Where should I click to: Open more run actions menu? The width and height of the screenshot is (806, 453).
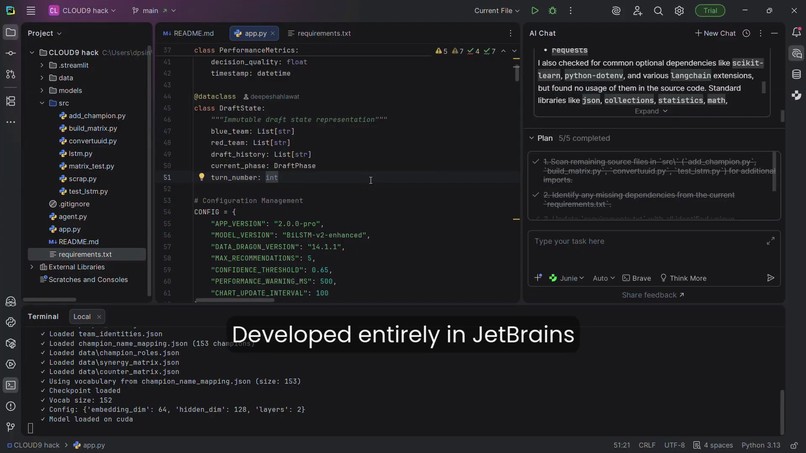[571, 10]
